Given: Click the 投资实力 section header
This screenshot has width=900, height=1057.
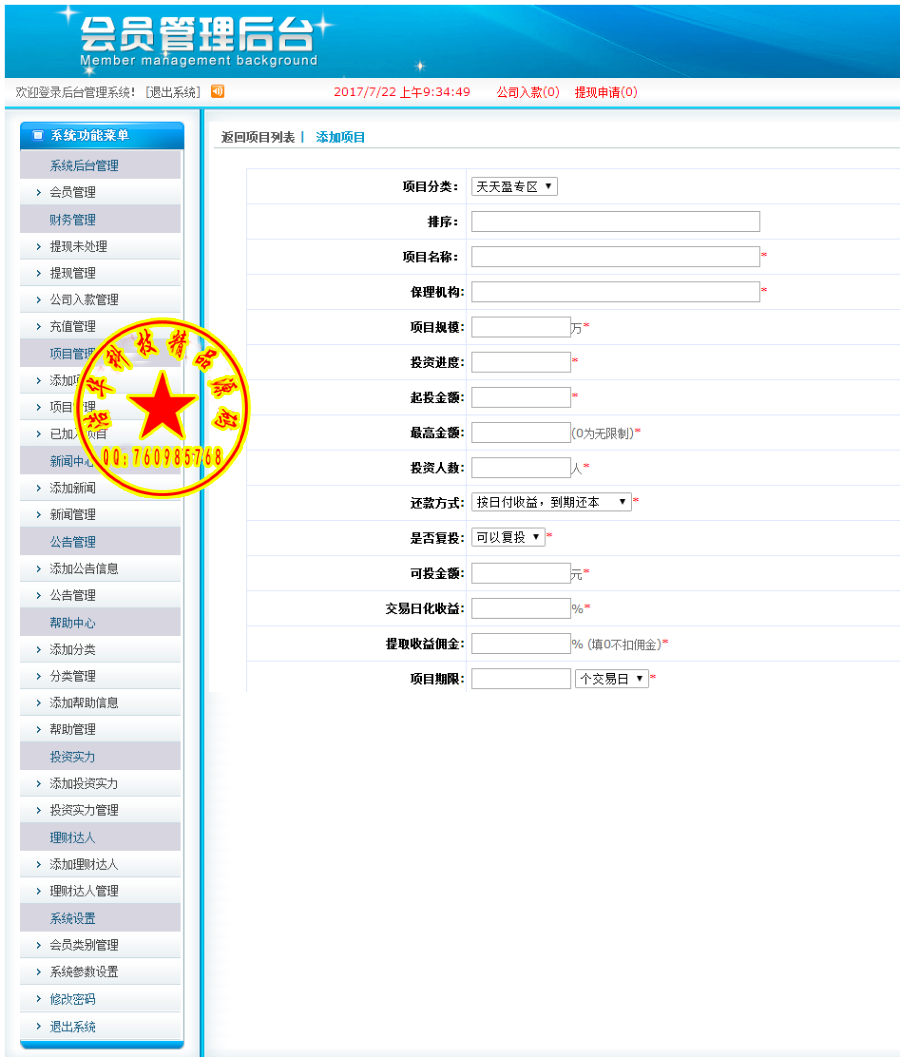Looking at the screenshot, I should 73,757.
